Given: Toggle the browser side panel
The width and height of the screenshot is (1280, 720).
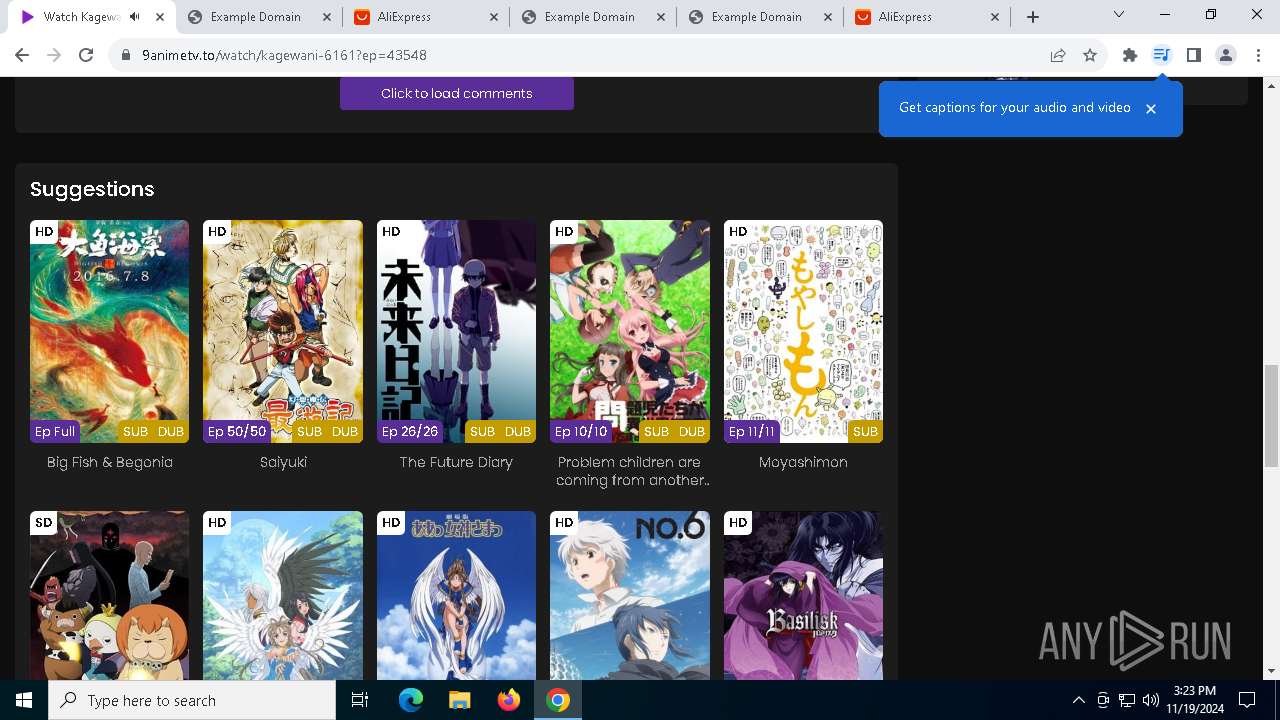Looking at the screenshot, I should [1193, 55].
